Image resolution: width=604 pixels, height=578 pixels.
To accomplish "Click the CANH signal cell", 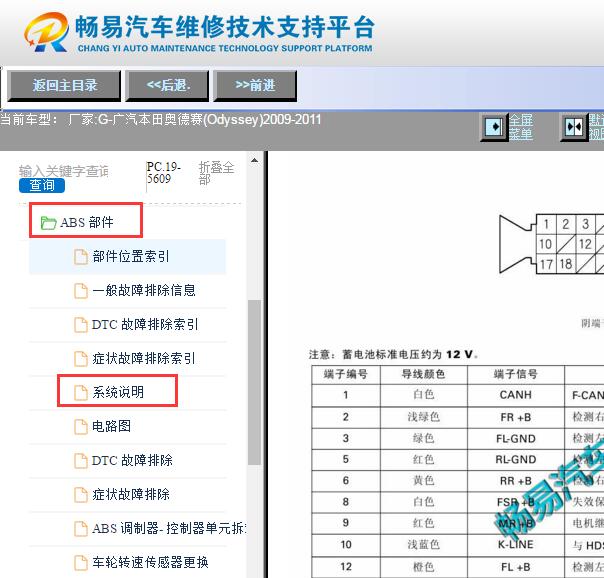I will click(515, 395).
